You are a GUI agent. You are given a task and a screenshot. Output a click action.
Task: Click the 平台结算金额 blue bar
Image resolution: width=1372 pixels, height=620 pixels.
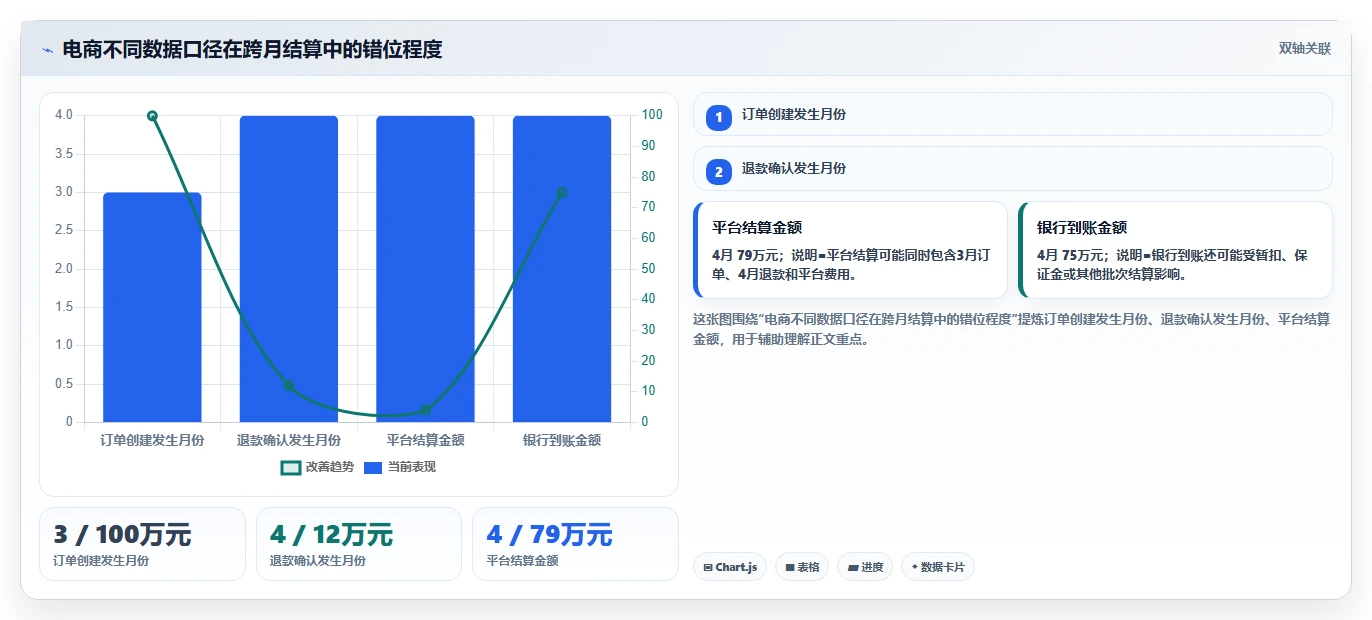[x=425, y=269]
